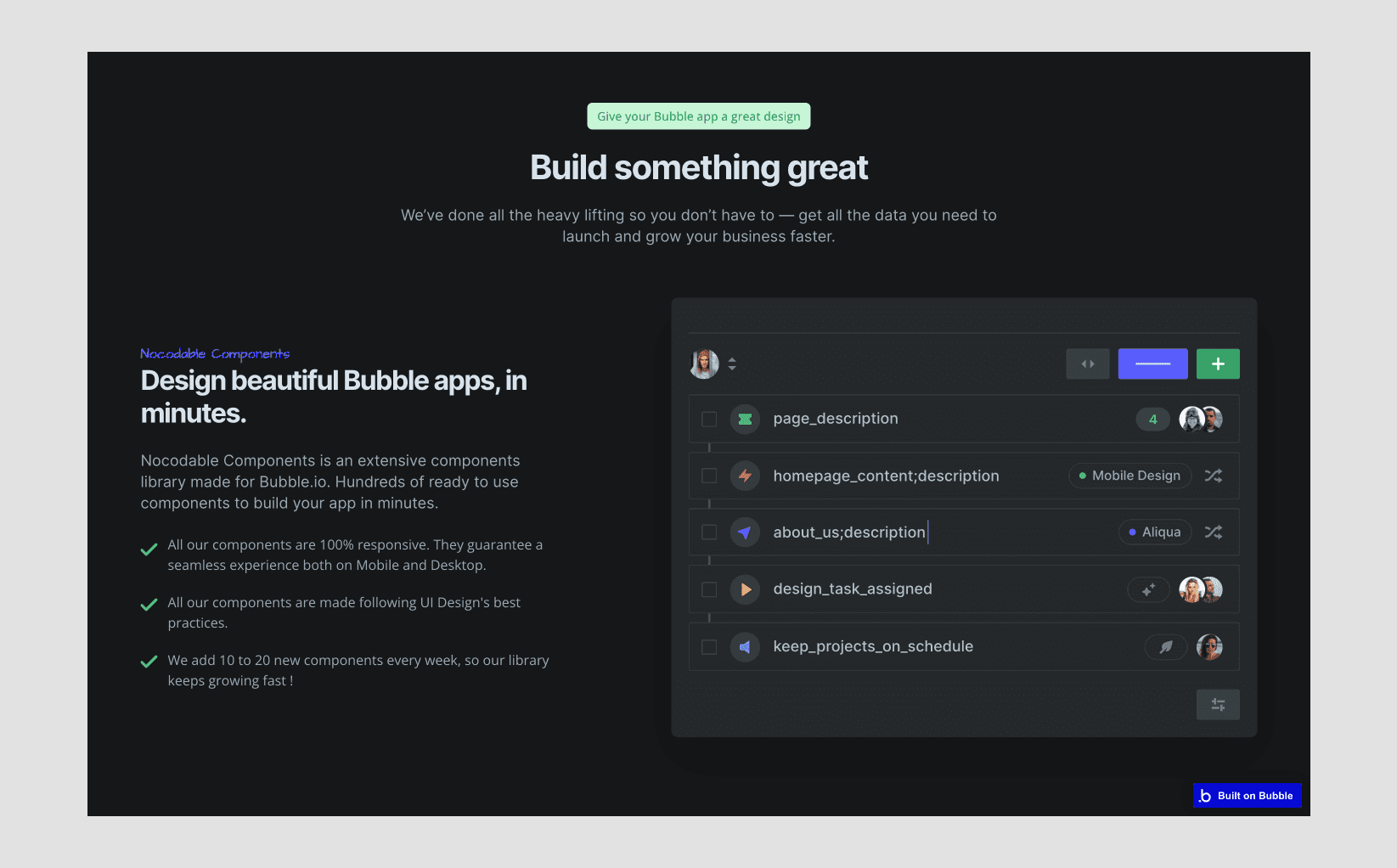Click the bullet about adding 10 to 20 new components

[358, 670]
